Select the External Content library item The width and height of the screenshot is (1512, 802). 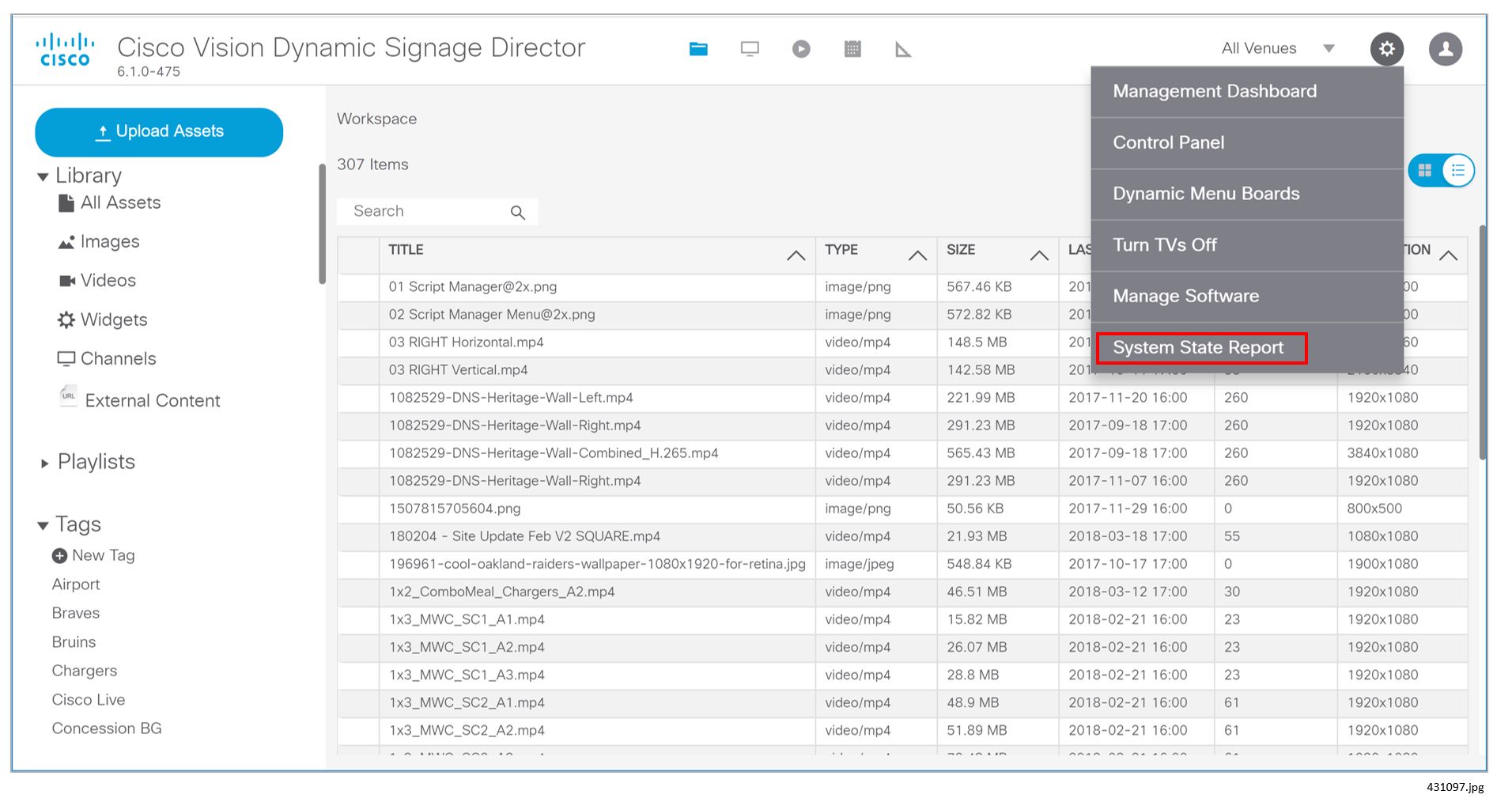pos(150,400)
